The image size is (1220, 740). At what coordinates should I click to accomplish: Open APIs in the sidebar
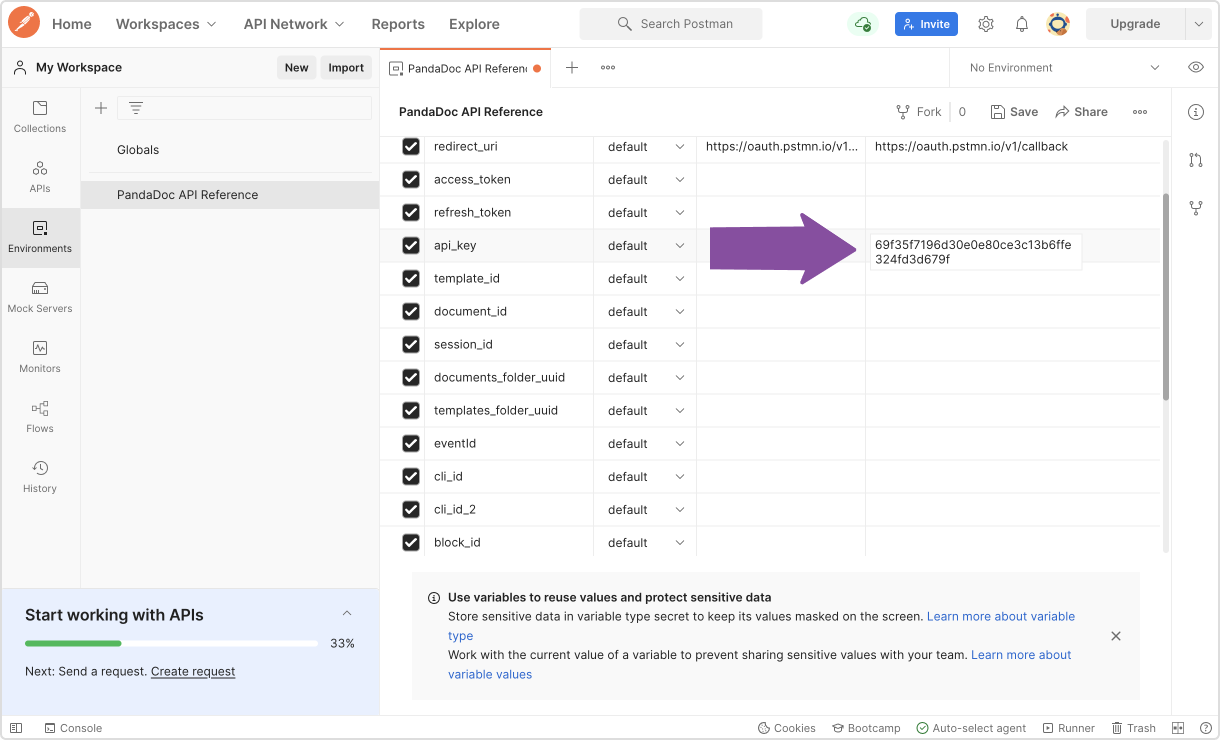click(x=40, y=177)
